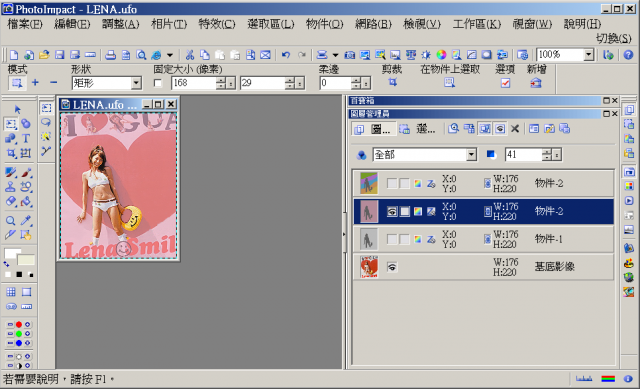The width and height of the screenshot is (640, 389).
Task: Click the 切換(S) switch button
Action: [x=613, y=38]
